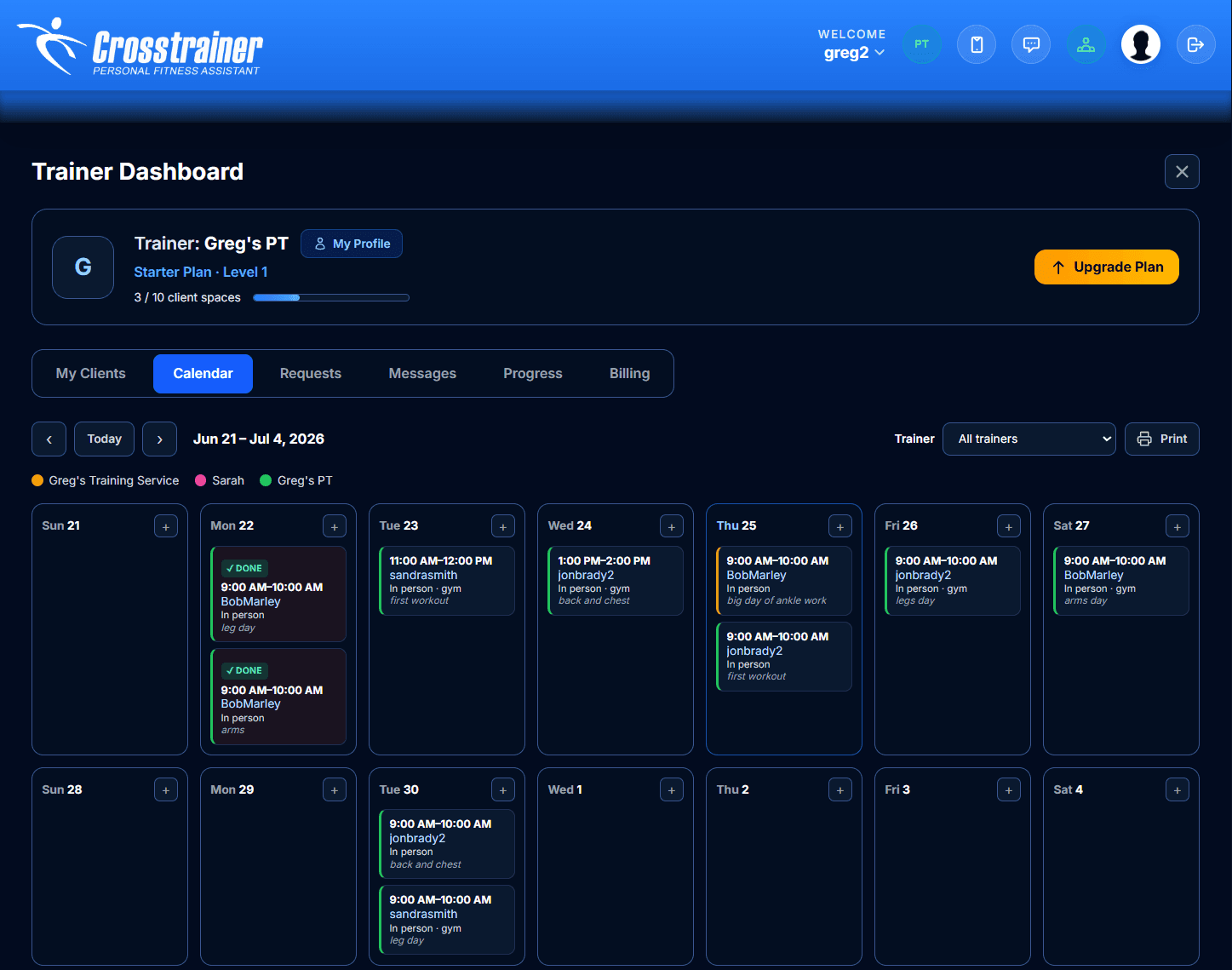Add a session on Sun 21
The height and width of the screenshot is (970, 1232).
[166, 526]
